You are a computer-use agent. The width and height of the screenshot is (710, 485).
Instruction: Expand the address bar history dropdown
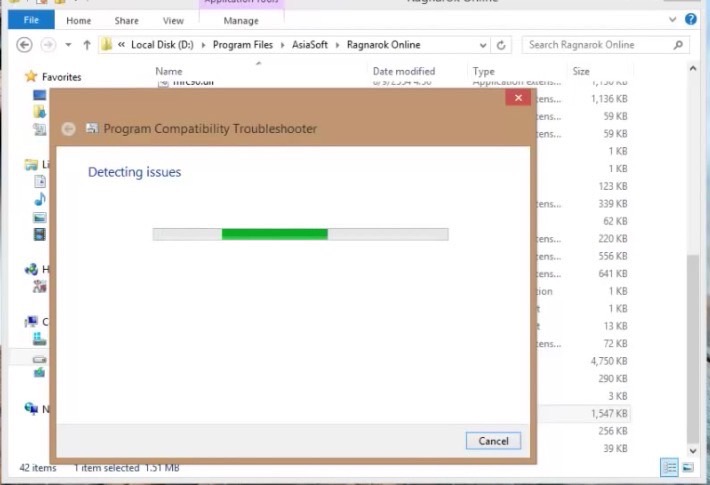click(x=482, y=45)
